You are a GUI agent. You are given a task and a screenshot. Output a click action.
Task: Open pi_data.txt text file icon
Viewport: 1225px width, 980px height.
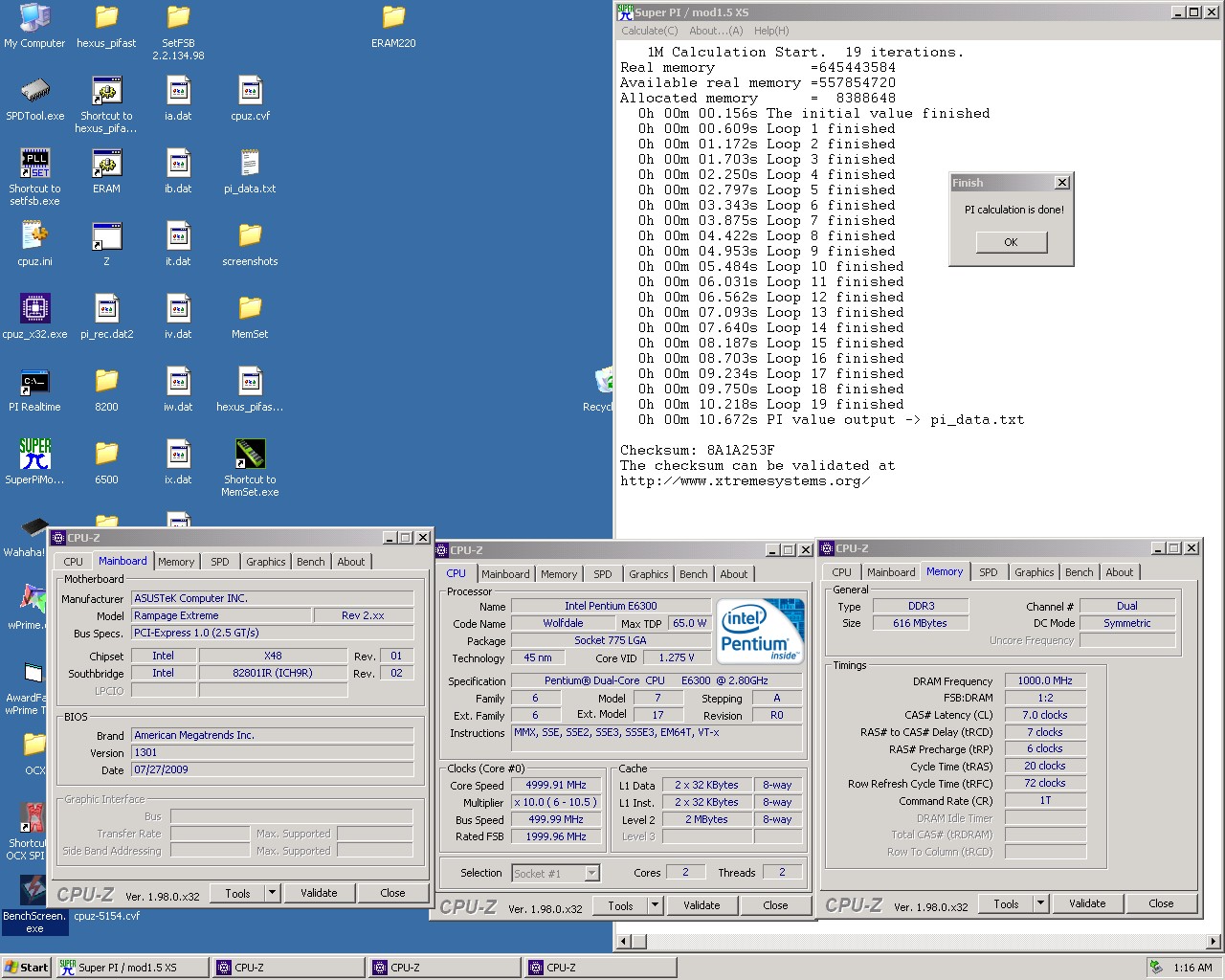(250, 172)
